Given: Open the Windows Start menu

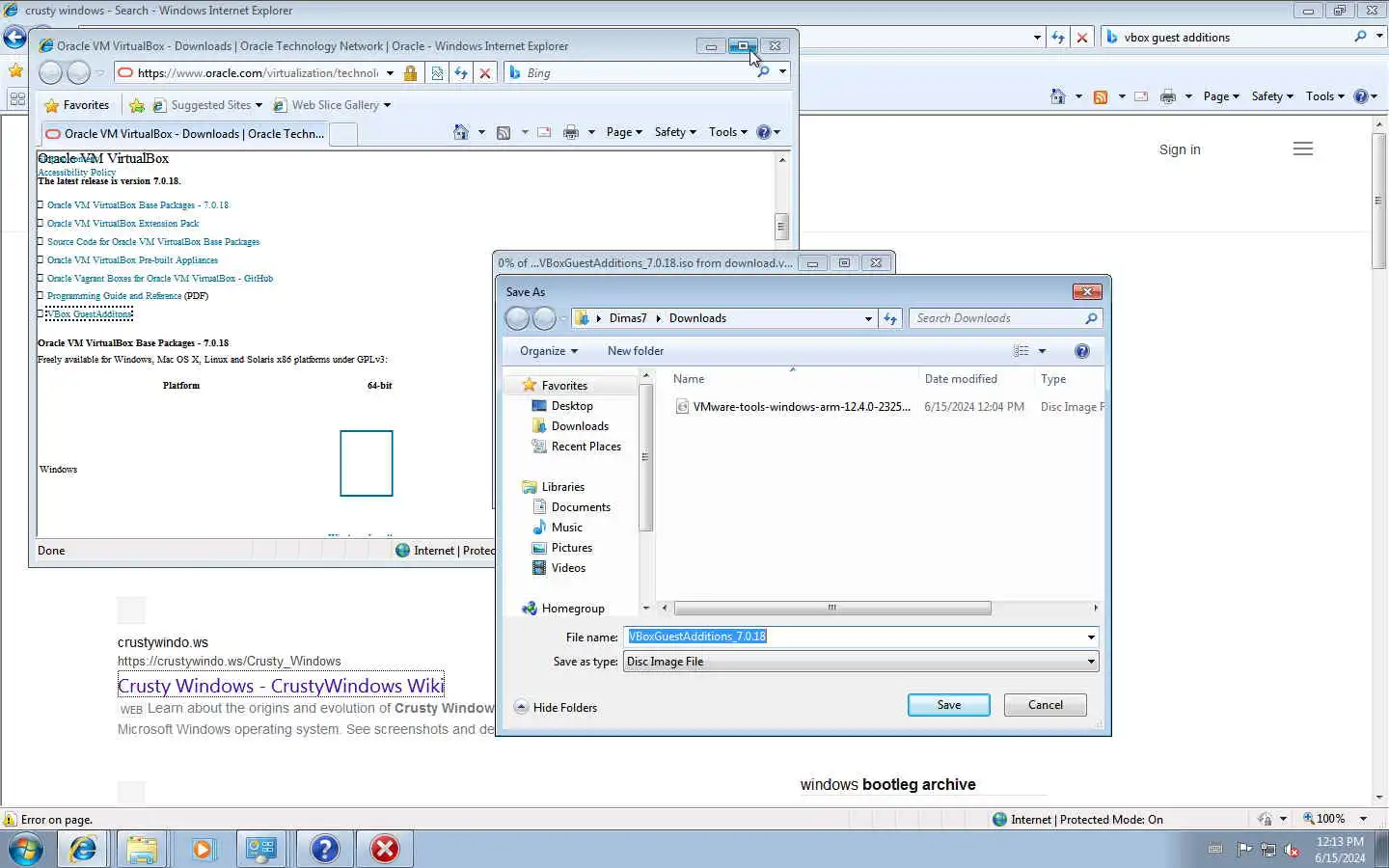Looking at the screenshot, I should (x=26, y=849).
